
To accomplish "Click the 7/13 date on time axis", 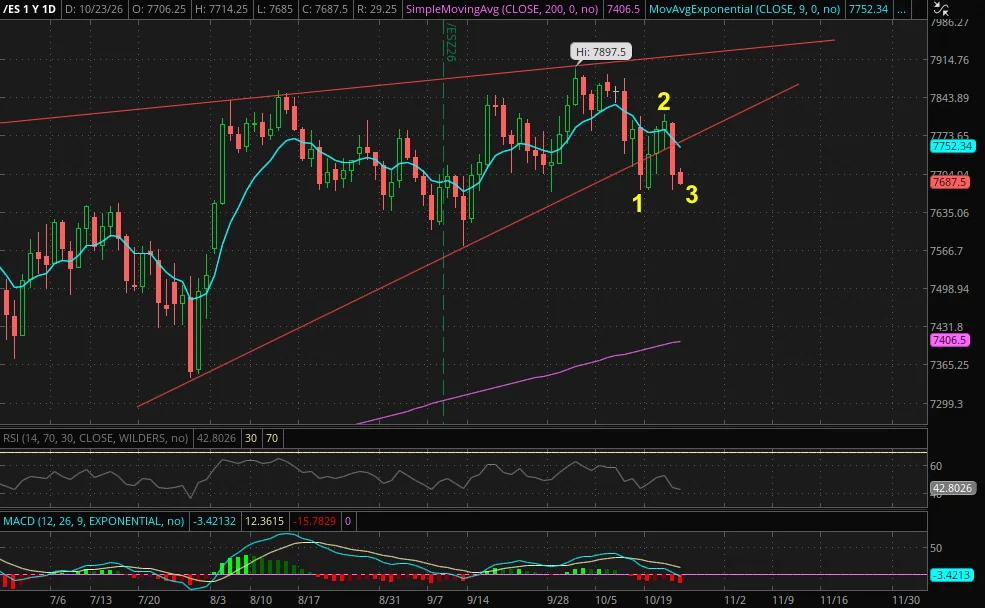I will pyautogui.click(x=101, y=600).
